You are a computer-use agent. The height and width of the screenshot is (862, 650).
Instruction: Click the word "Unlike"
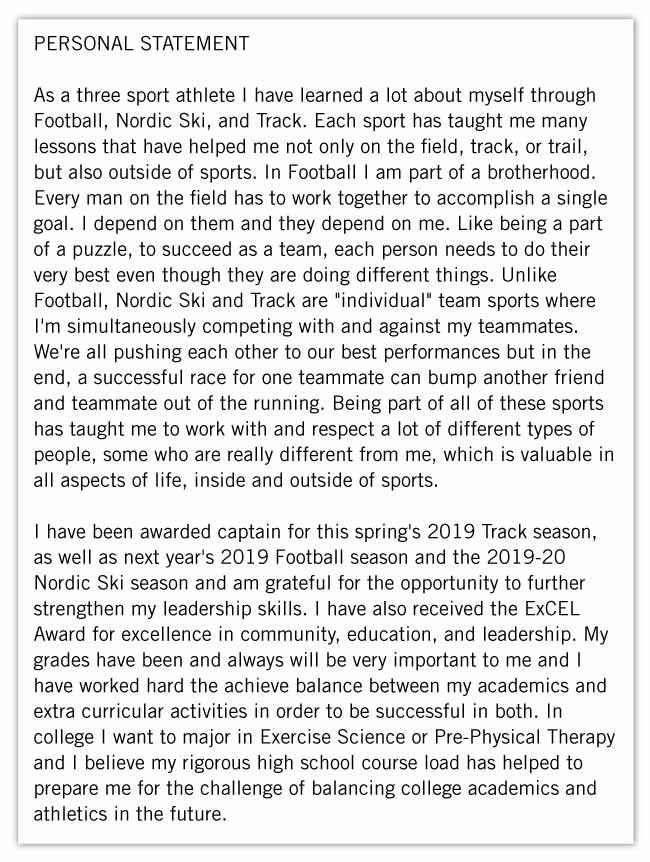coord(565,274)
